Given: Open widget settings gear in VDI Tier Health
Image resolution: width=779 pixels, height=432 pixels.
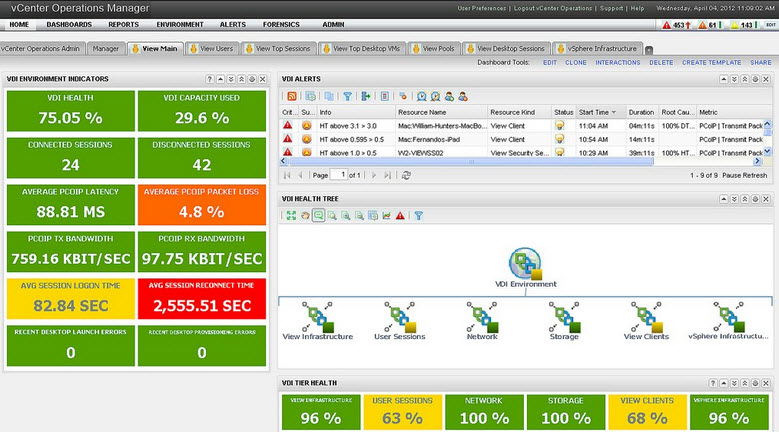Looking at the screenshot, I should tap(755, 383).
